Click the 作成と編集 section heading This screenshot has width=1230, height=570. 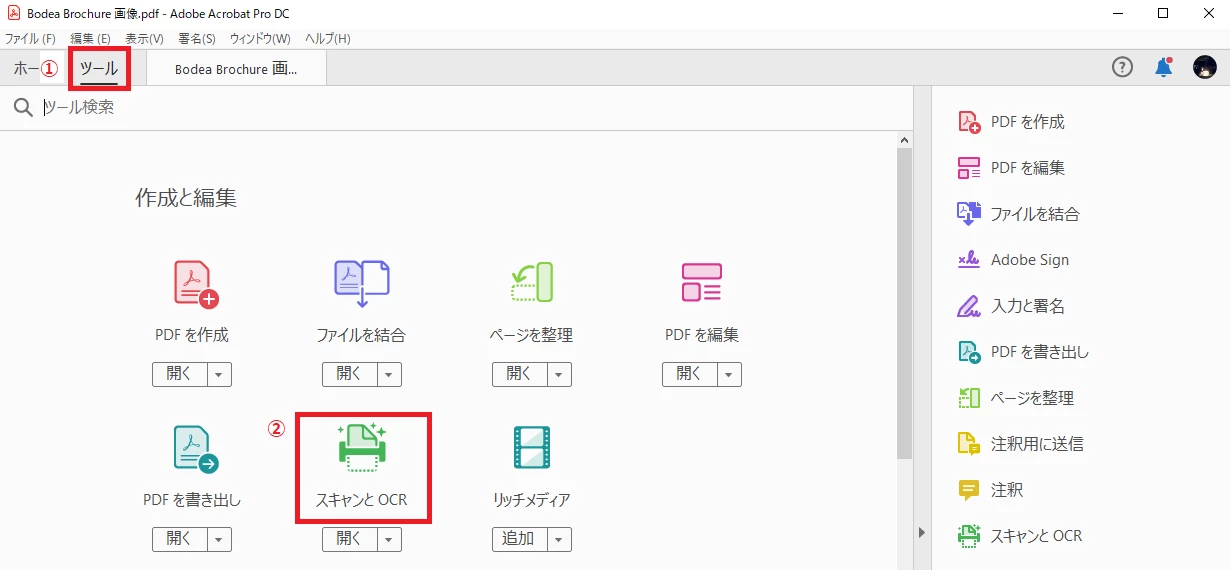[186, 198]
